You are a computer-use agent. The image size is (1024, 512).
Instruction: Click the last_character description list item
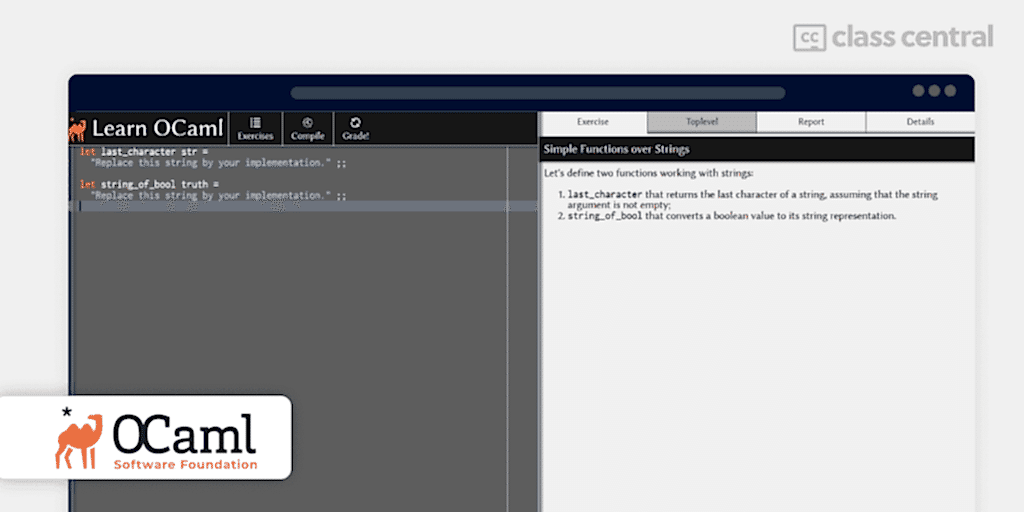(x=752, y=200)
